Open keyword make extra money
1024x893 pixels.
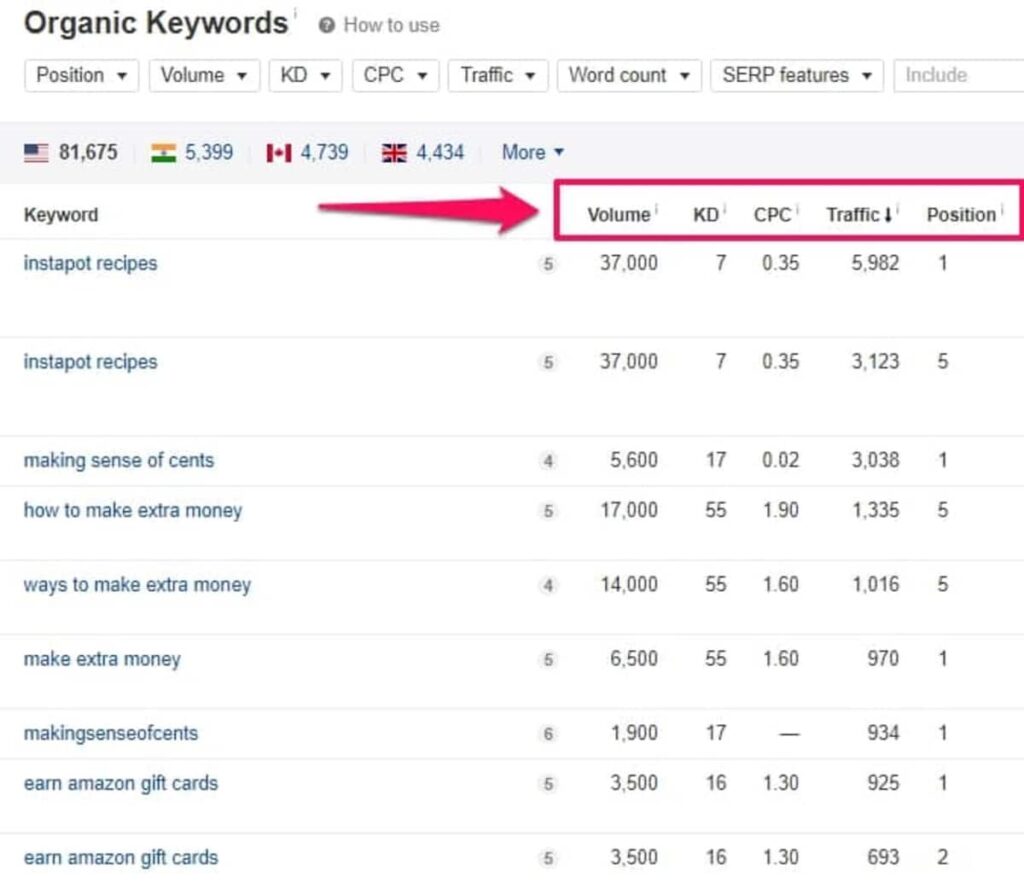click(103, 659)
